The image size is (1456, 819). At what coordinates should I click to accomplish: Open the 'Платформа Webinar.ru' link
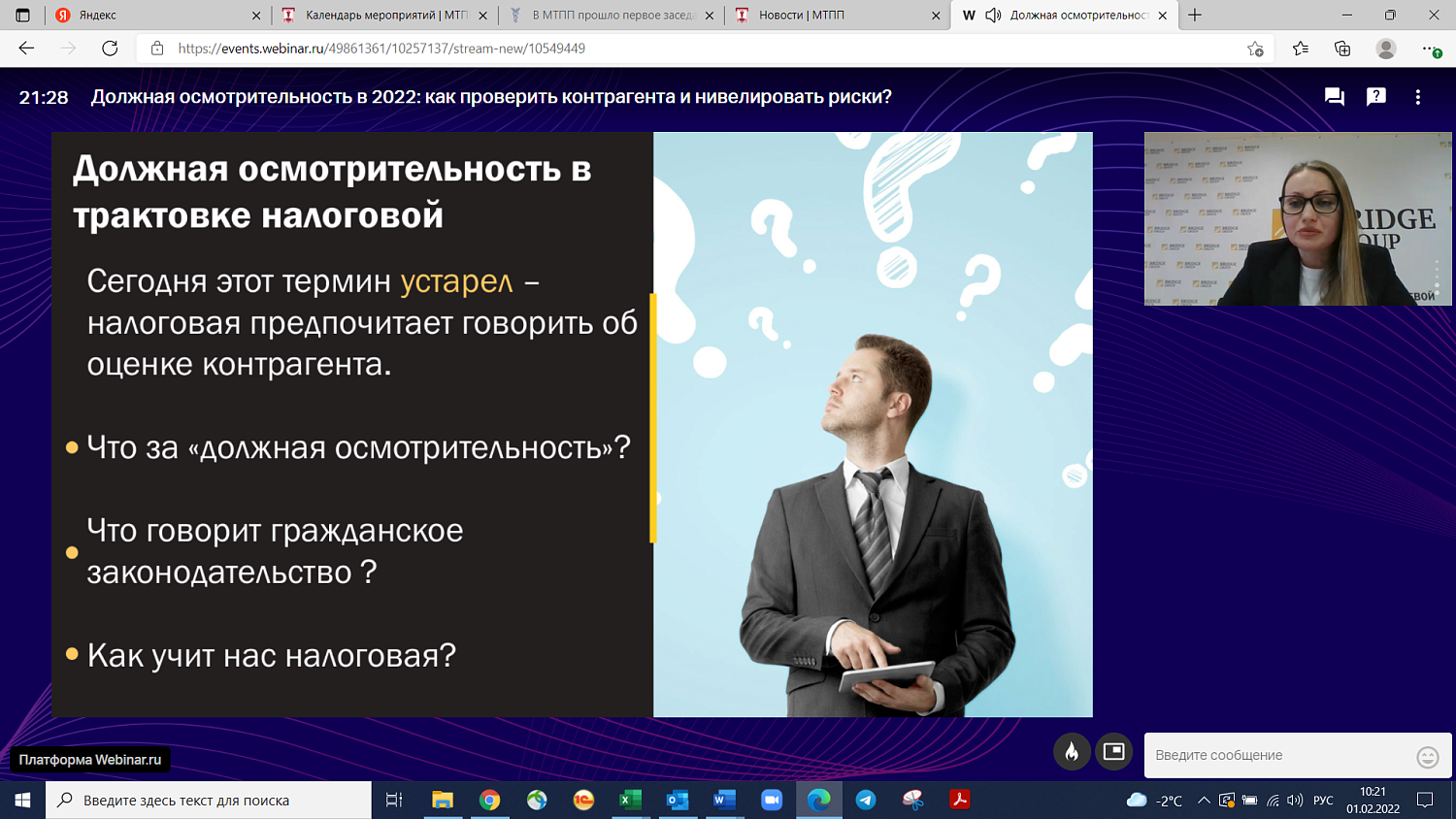pos(90,760)
